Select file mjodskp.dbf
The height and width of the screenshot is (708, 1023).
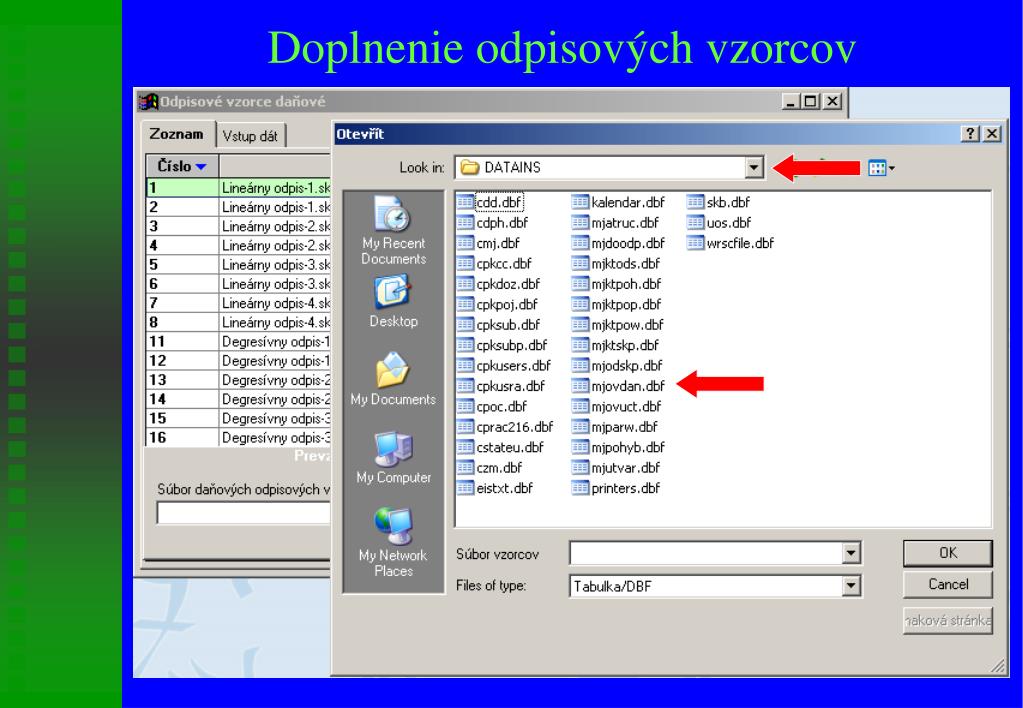point(617,365)
